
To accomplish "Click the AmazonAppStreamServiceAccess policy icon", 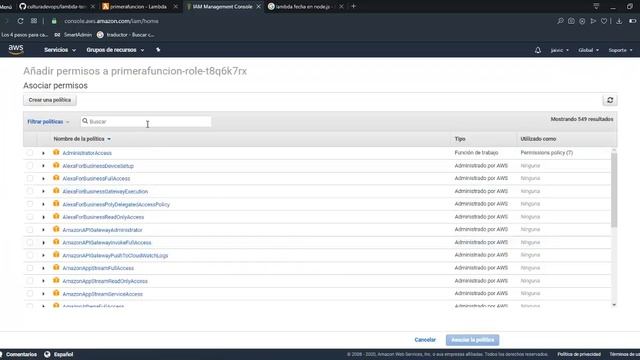I will pos(56,293).
